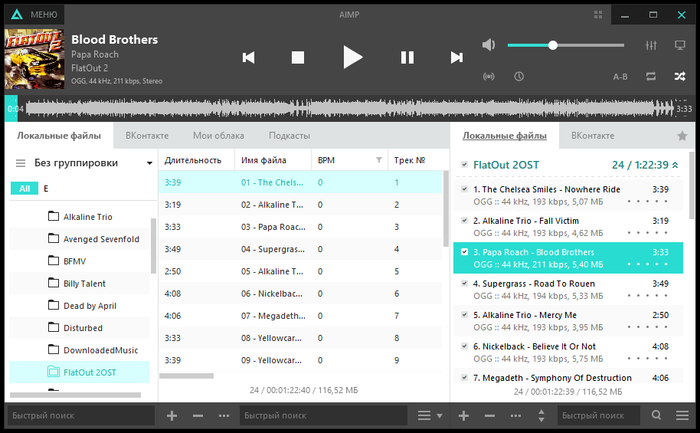Pause the current track
The height and width of the screenshot is (433, 700).
point(407,58)
